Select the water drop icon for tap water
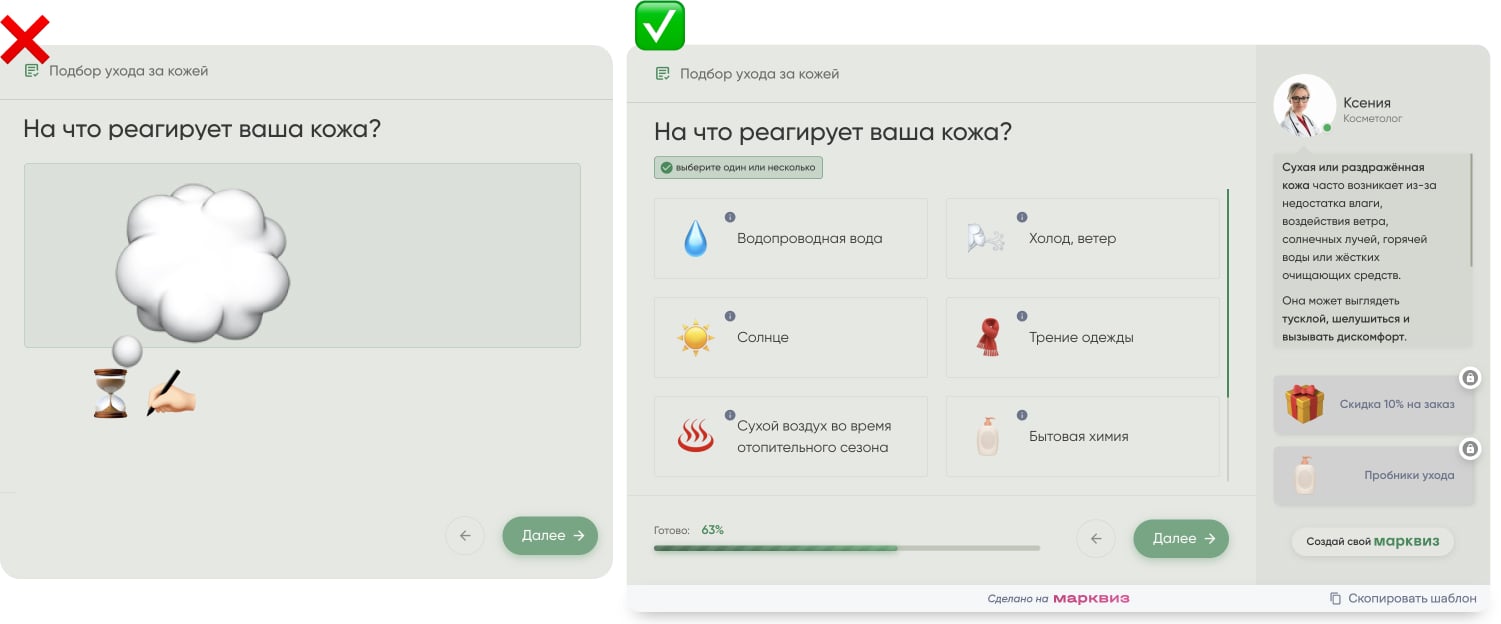This screenshot has height=624, width=1501. pos(695,238)
